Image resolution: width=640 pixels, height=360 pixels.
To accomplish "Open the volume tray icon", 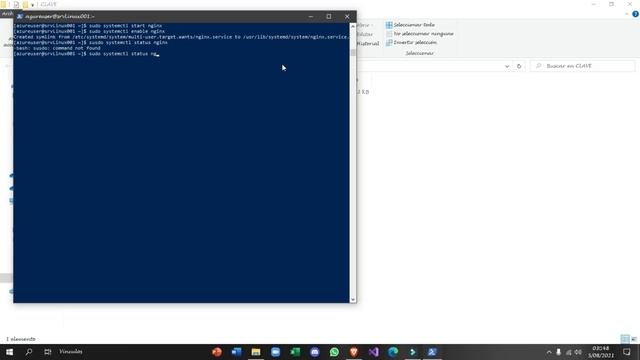I will (x=578, y=352).
